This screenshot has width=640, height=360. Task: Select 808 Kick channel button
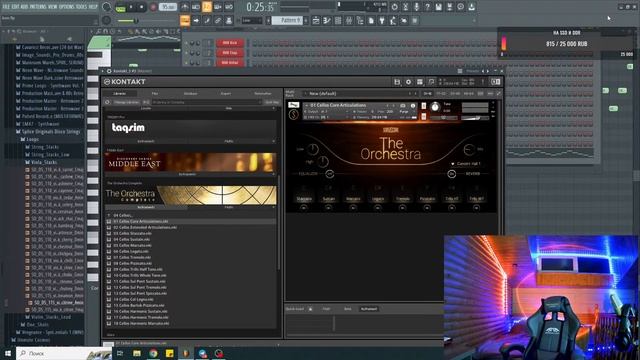pyautogui.click(x=230, y=43)
